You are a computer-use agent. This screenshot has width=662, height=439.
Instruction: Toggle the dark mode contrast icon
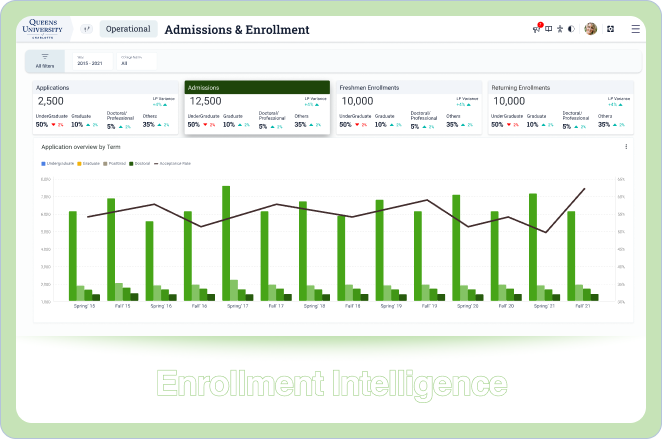click(x=570, y=30)
